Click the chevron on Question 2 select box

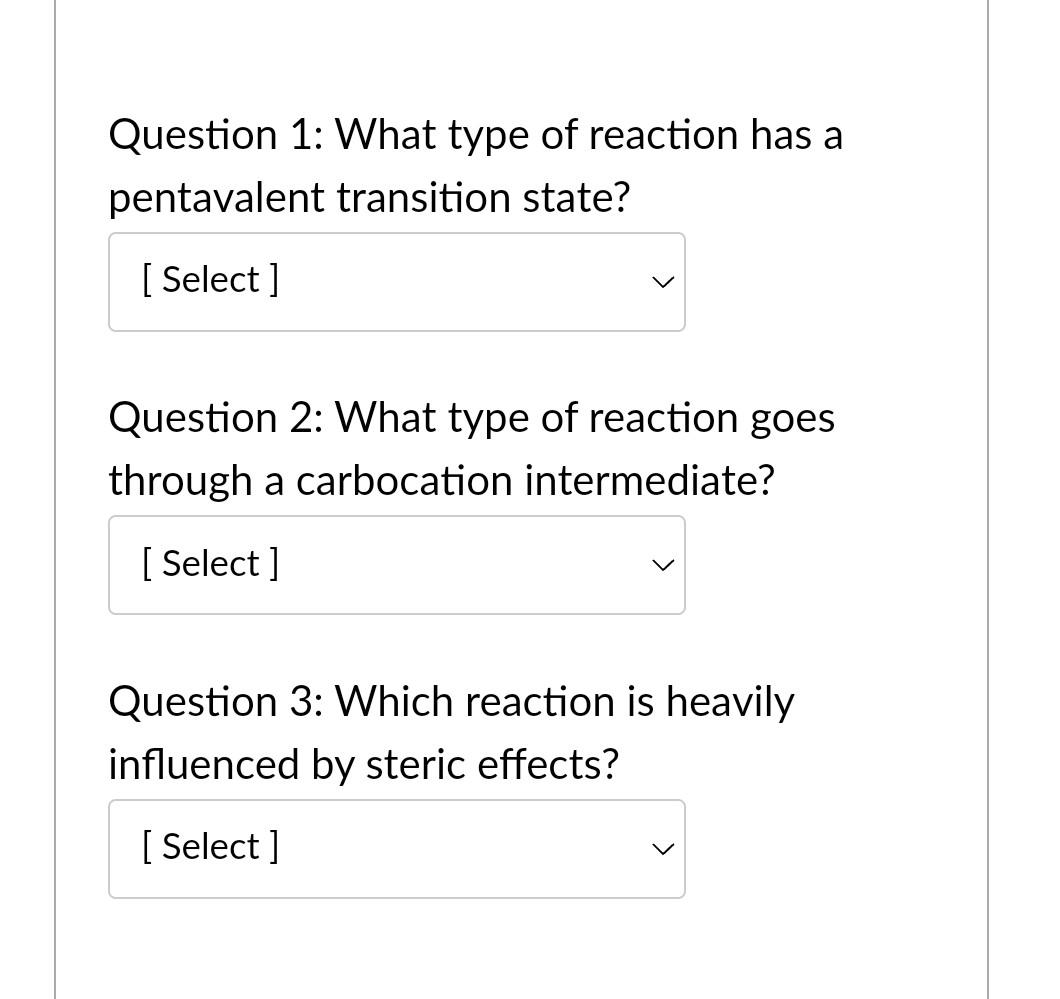(x=662, y=565)
